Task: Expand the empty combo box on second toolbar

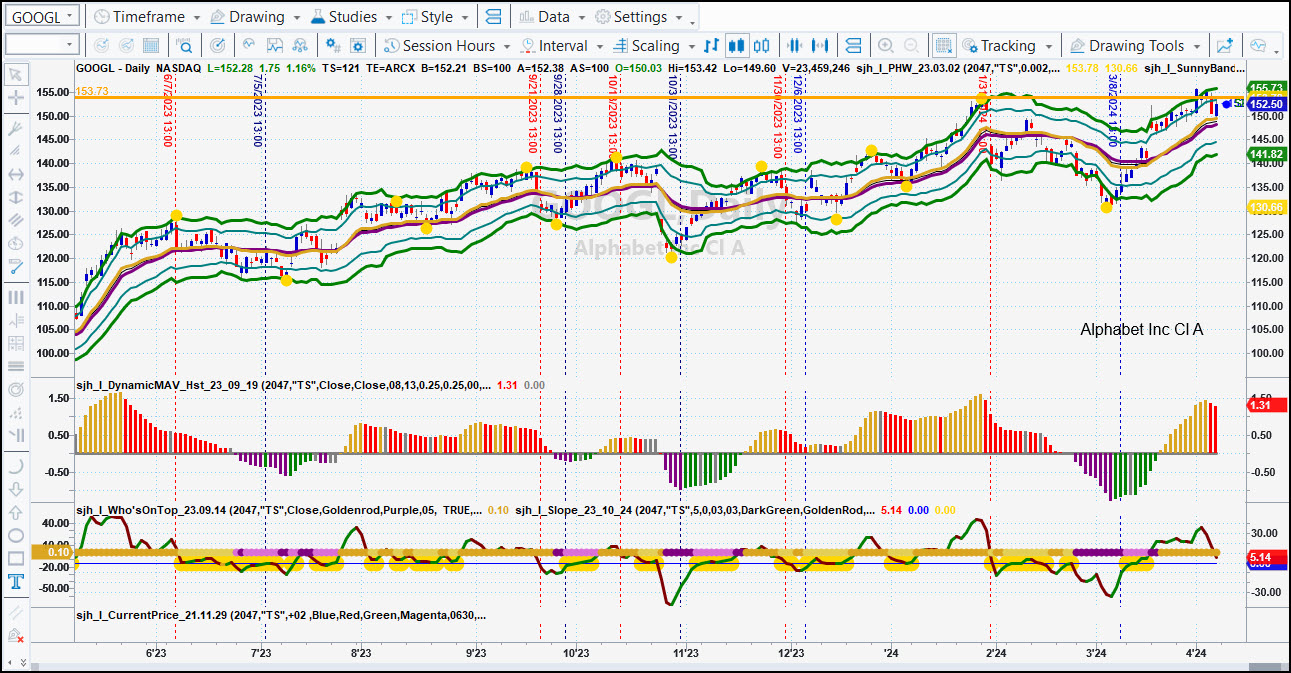Action: (x=41, y=45)
